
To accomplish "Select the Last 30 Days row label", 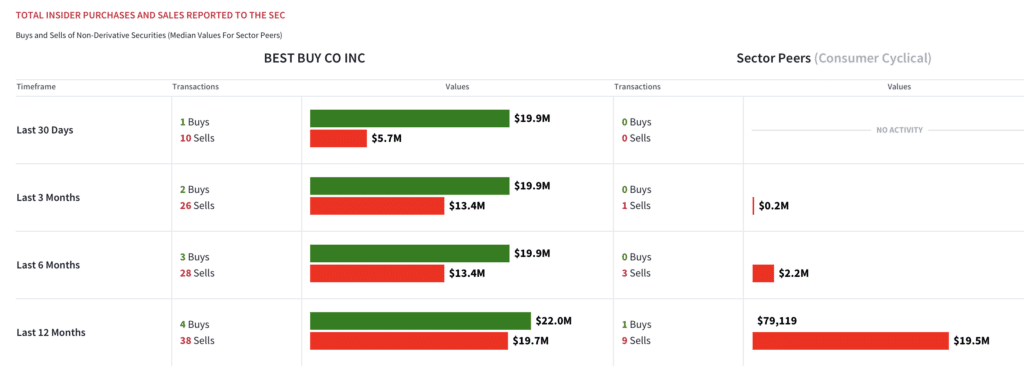I will coord(44,130).
